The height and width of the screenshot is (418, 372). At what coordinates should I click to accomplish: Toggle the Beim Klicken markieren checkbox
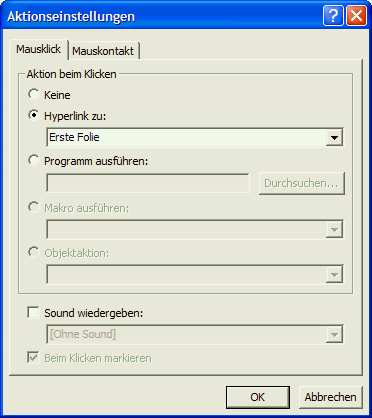tap(33, 358)
